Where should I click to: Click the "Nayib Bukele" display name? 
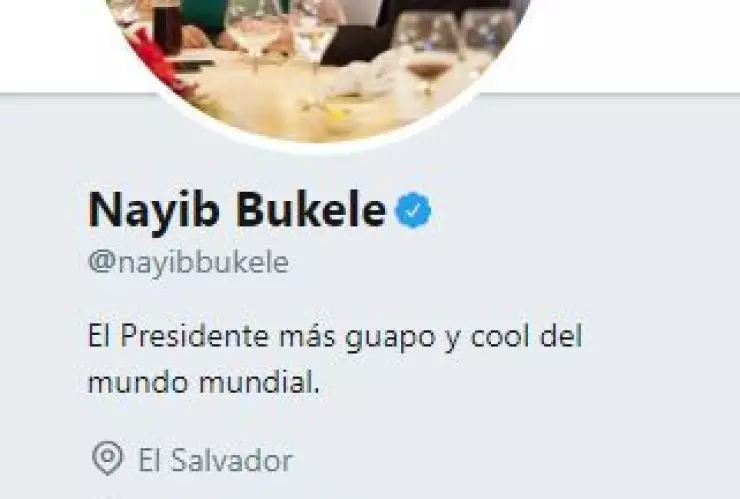[237, 210]
